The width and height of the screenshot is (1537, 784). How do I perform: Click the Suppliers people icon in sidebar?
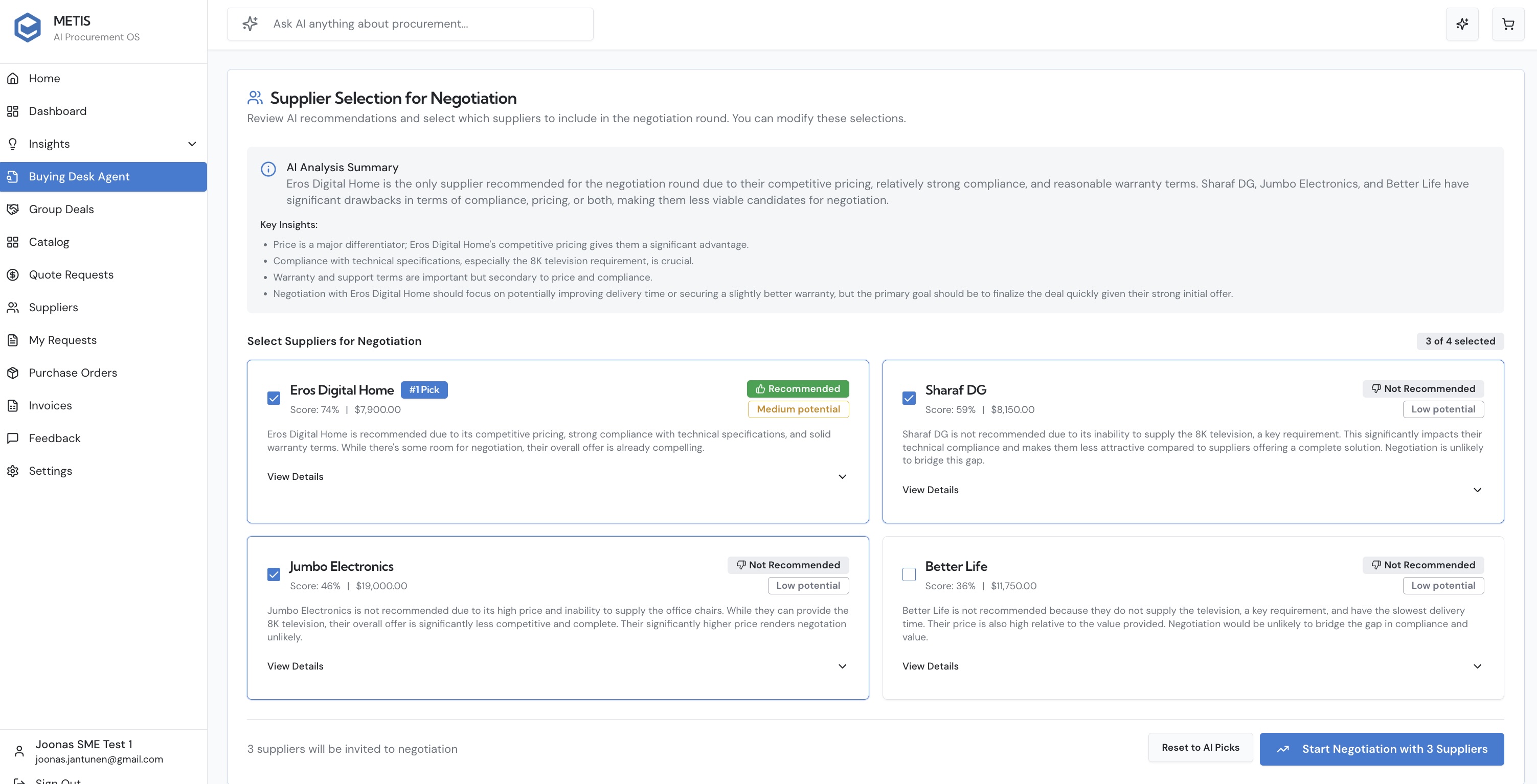[13, 308]
